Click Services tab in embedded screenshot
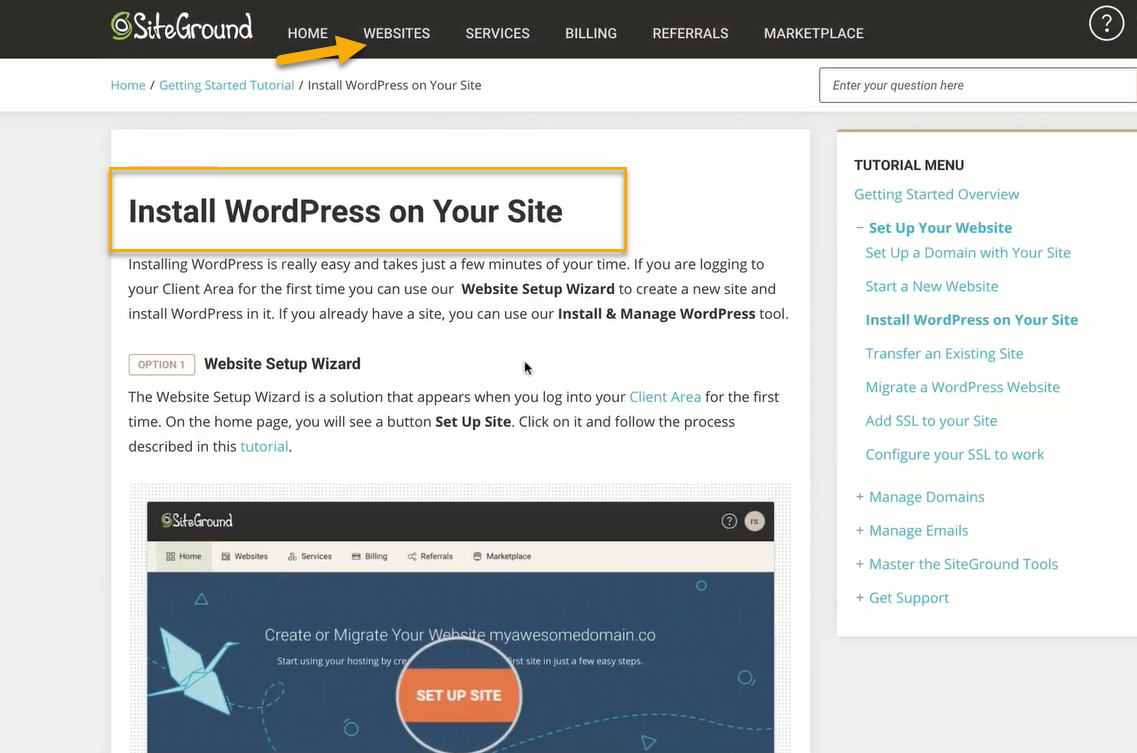This screenshot has width=1137, height=753. tap(310, 556)
